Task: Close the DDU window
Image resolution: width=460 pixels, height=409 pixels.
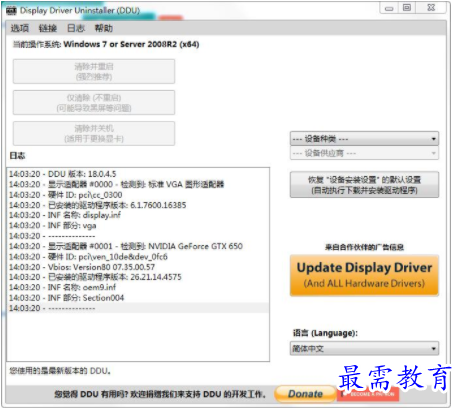Action: pos(431,8)
